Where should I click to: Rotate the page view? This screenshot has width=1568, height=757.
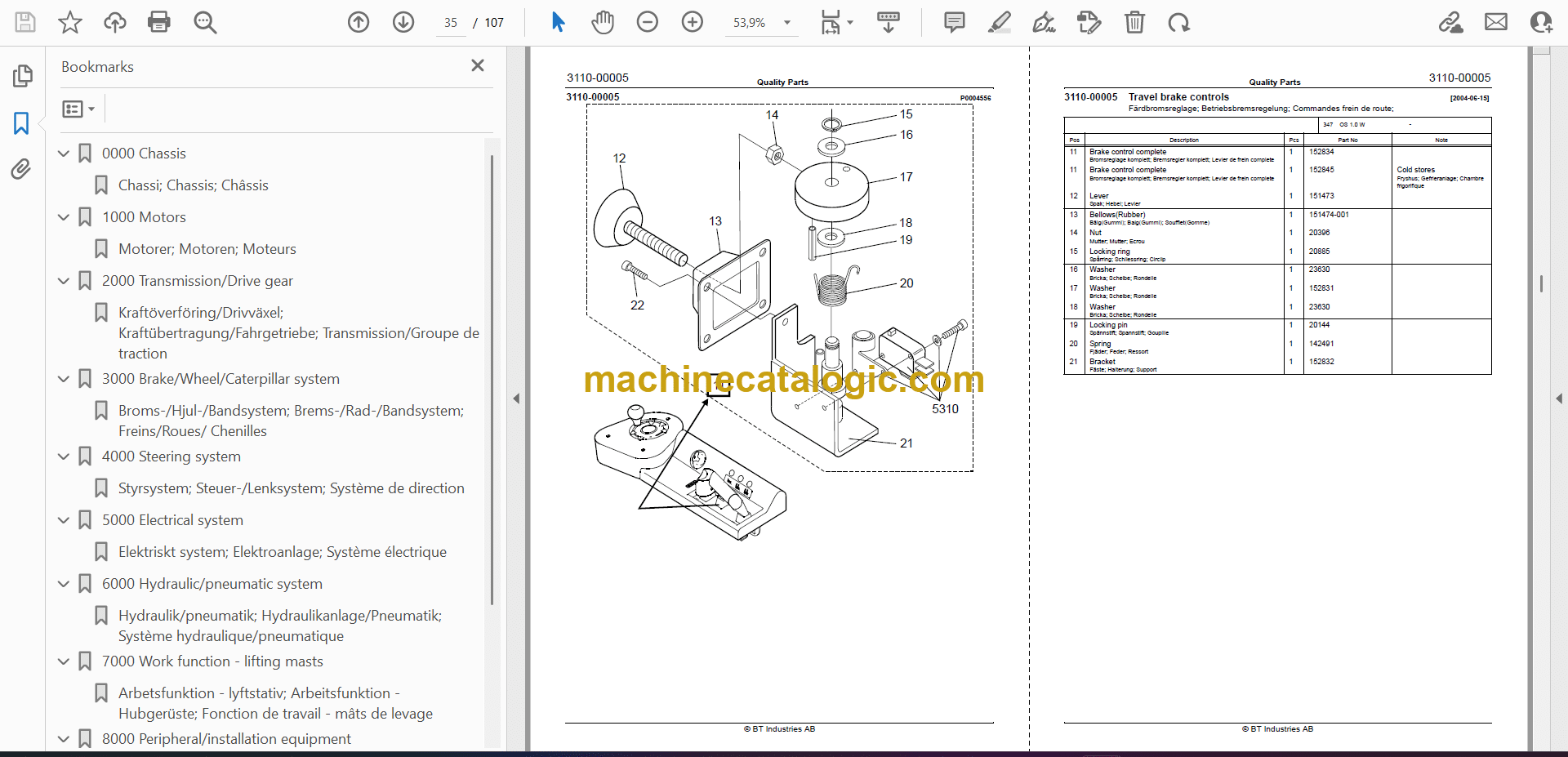click(x=1178, y=22)
